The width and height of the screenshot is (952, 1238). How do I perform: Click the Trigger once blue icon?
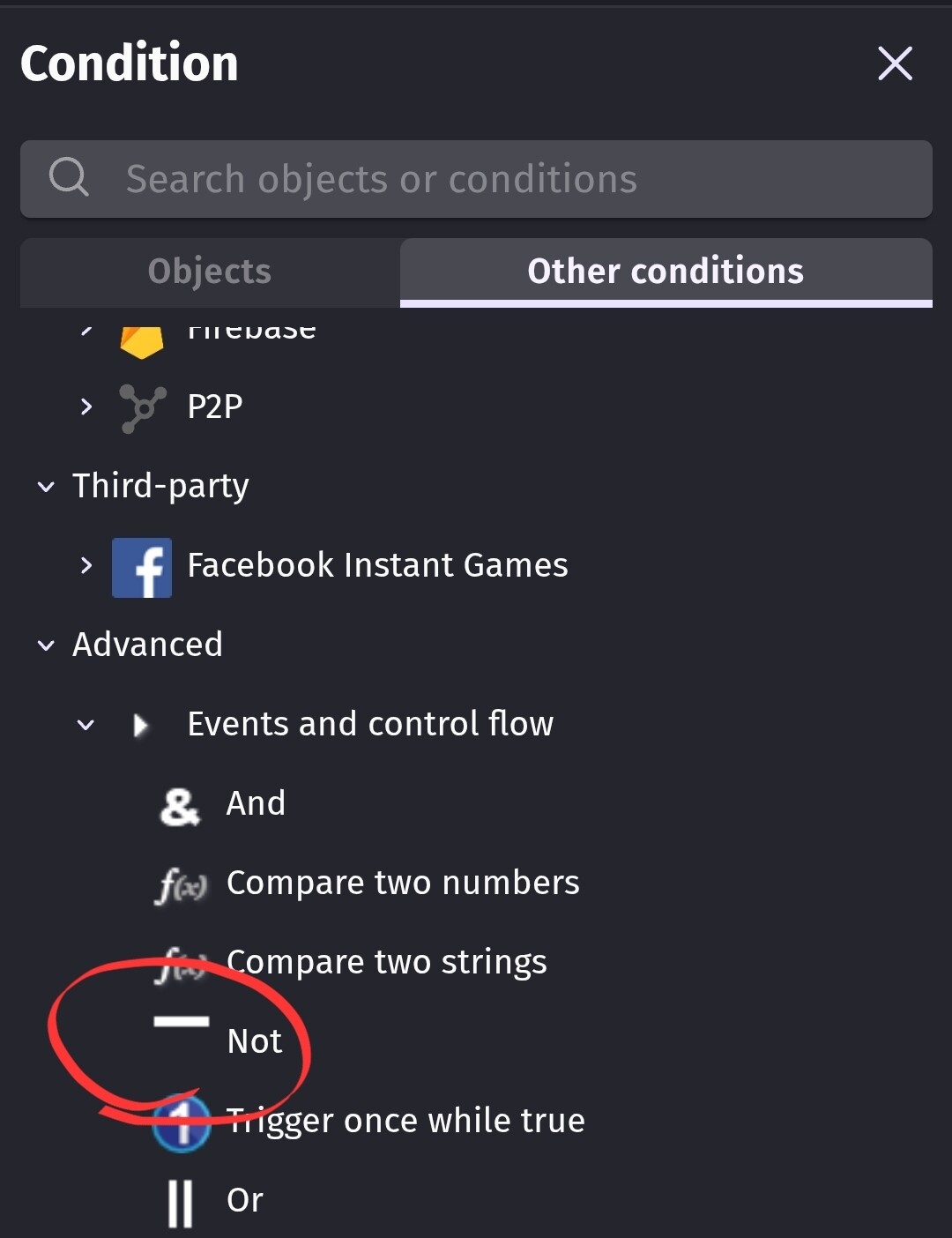click(x=181, y=1123)
